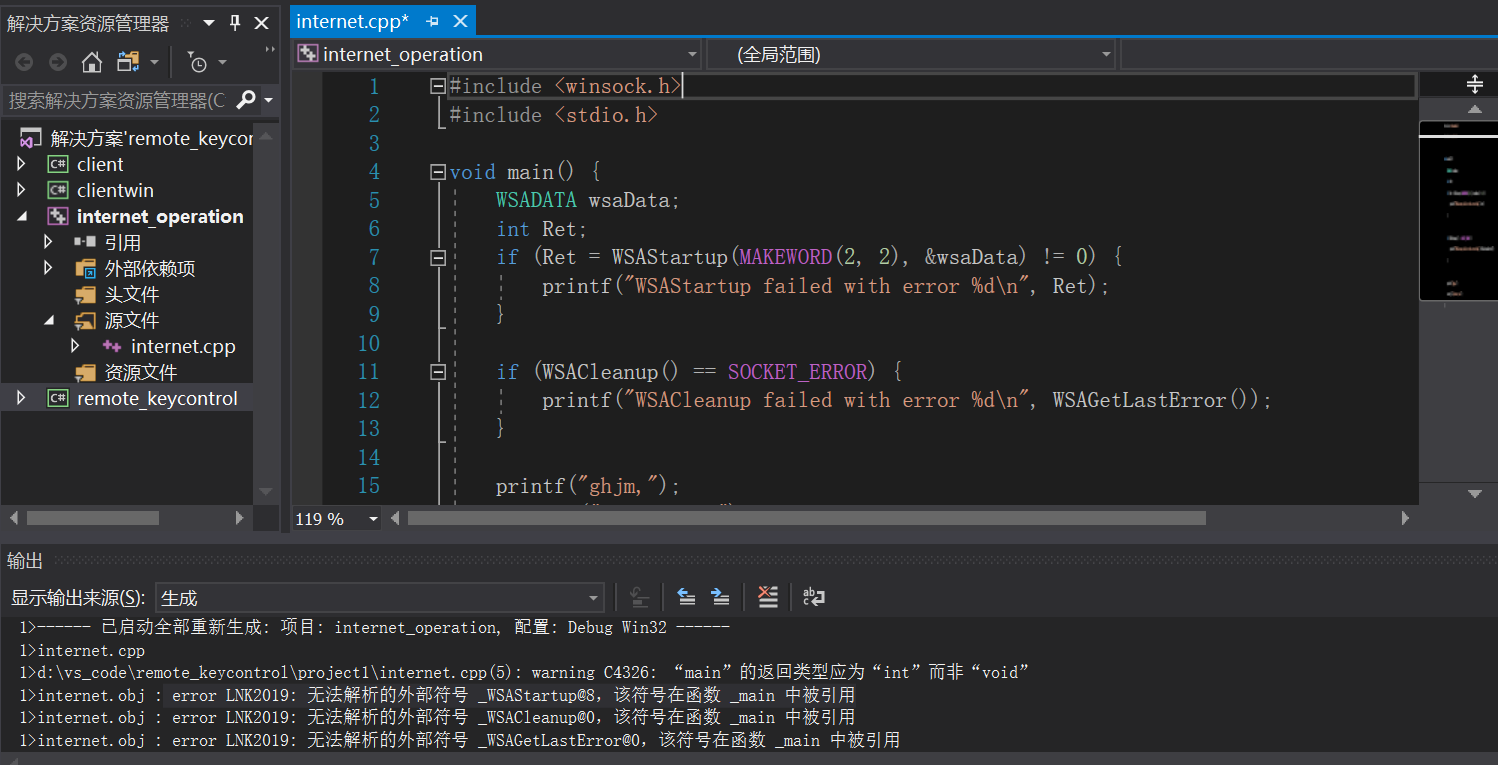The image size is (1498, 765).
Task: Open the pending-changes clock filter icon
Action: coord(198,61)
